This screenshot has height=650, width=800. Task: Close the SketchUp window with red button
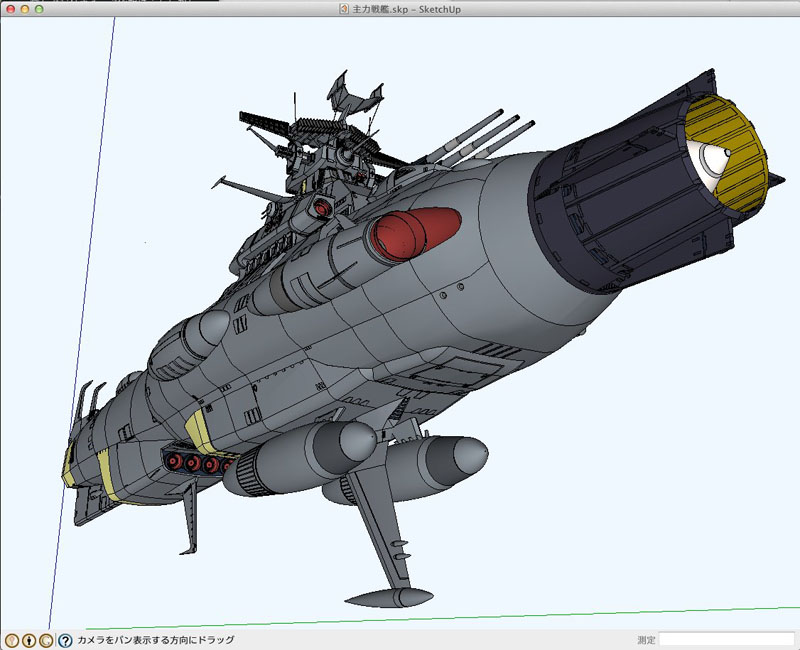pyautogui.click(x=10, y=9)
